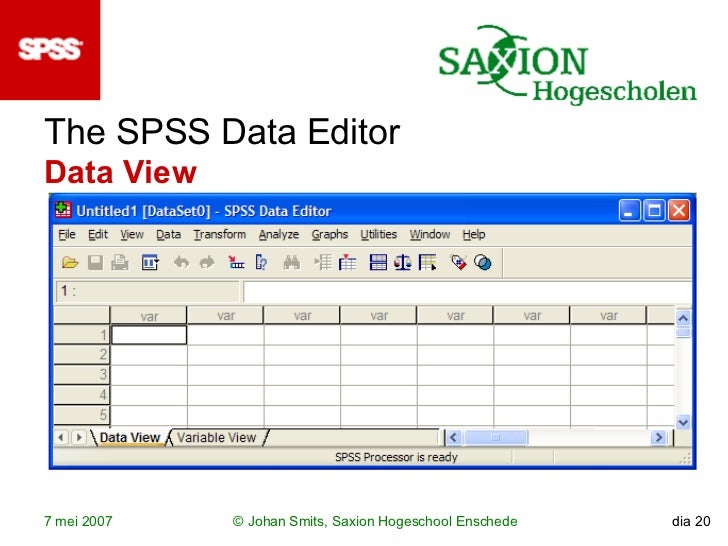Image resolution: width=728 pixels, height=546 pixels.
Task: Click the cell value editor bar
Action: coord(468,292)
